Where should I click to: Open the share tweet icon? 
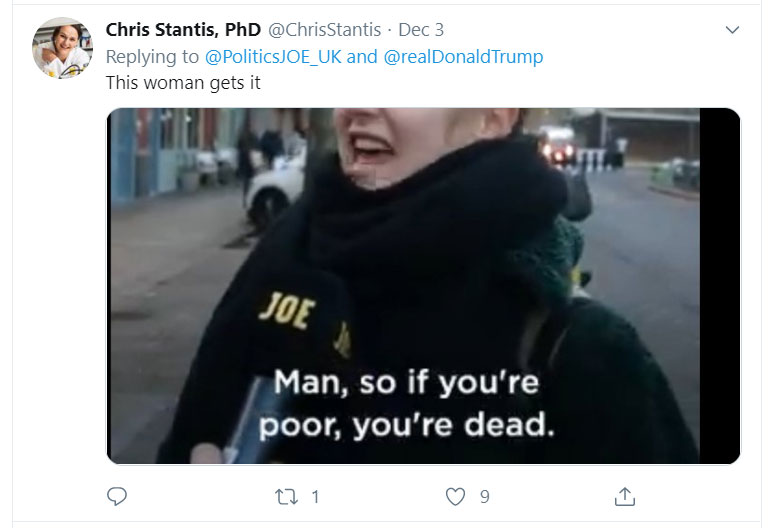point(624,496)
